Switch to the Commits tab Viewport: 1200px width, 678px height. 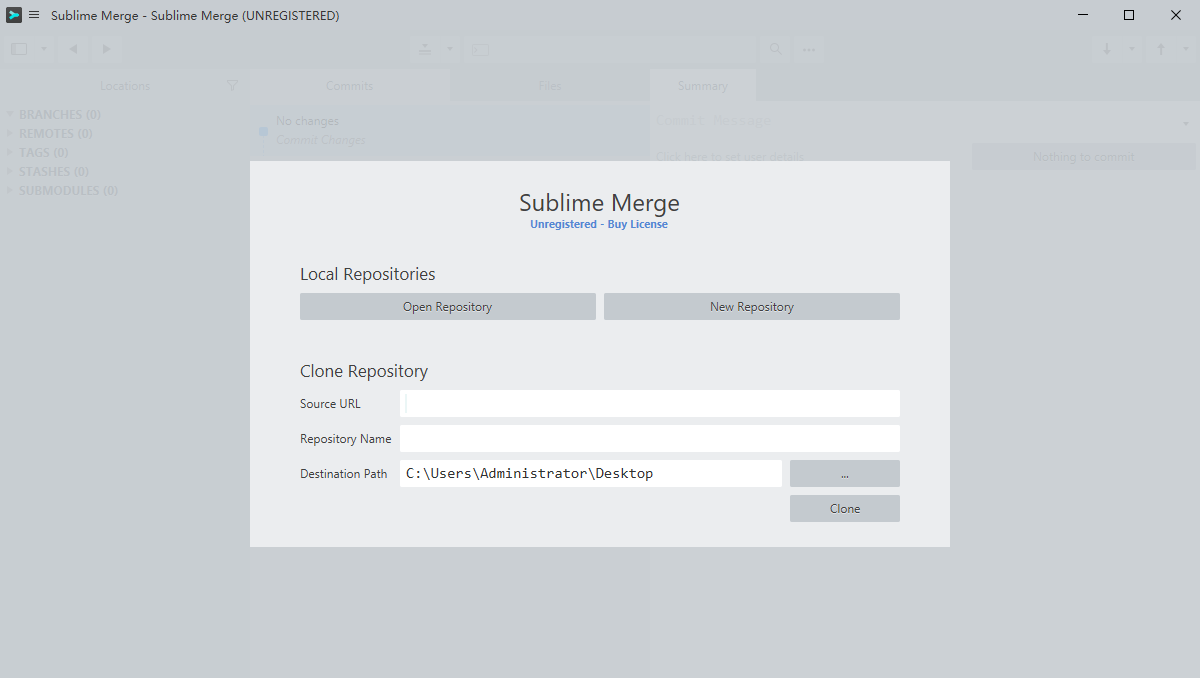[x=349, y=86]
